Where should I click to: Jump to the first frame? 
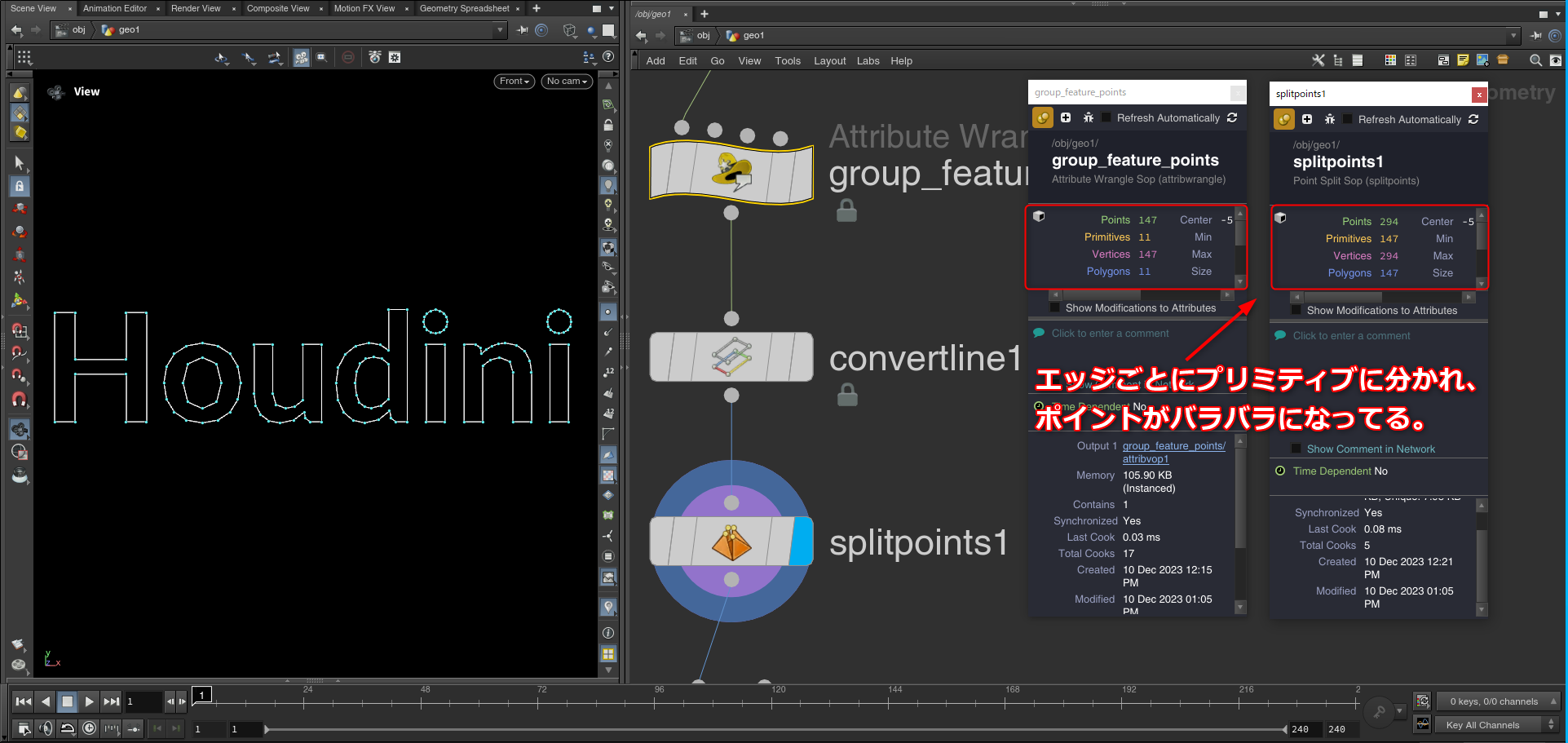tap(24, 701)
